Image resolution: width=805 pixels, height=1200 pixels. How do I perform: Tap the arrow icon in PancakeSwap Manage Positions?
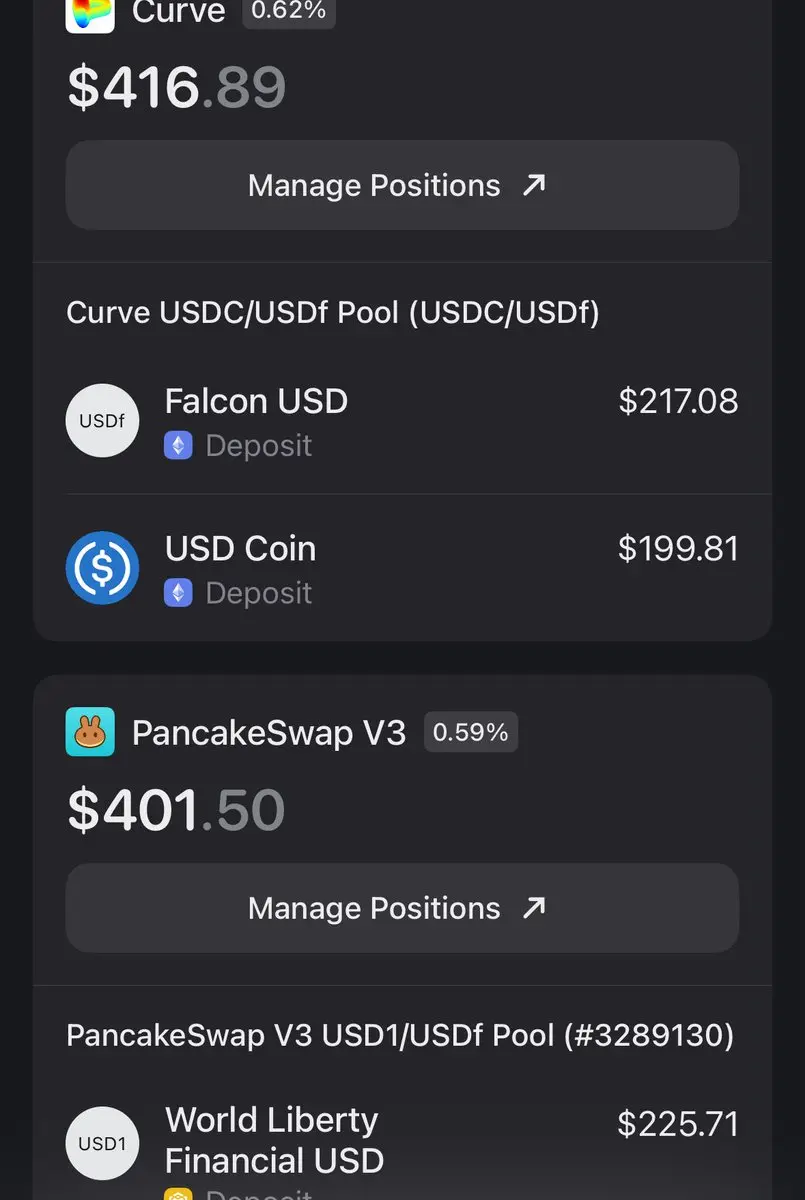[535, 908]
